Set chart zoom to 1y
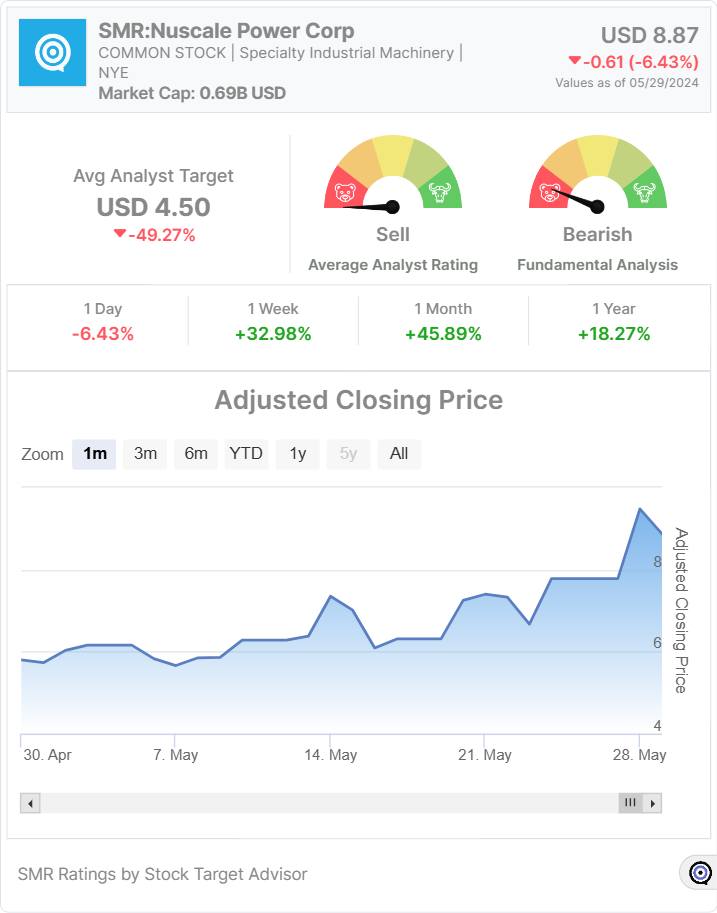 (x=298, y=454)
